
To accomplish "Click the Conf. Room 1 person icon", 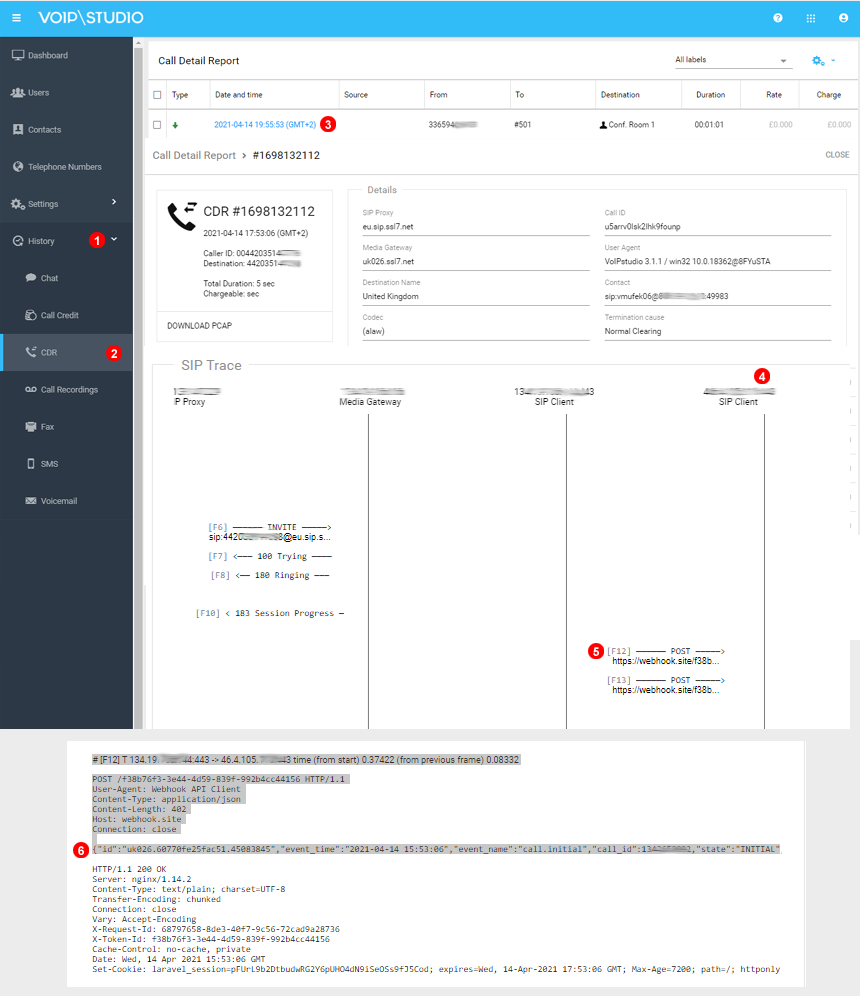I will (x=603, y=125).
